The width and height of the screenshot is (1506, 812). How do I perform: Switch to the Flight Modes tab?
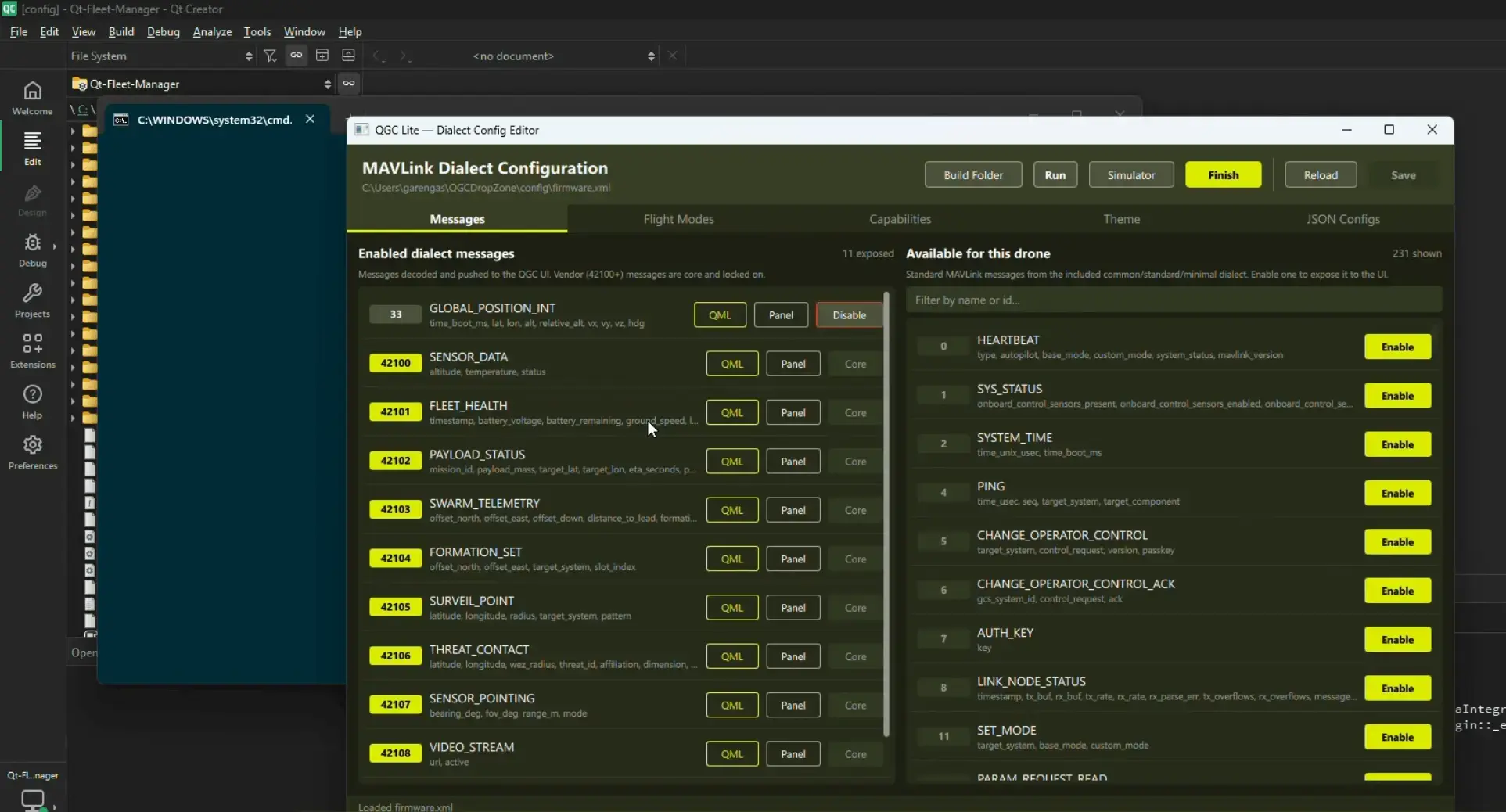[678, 219]
